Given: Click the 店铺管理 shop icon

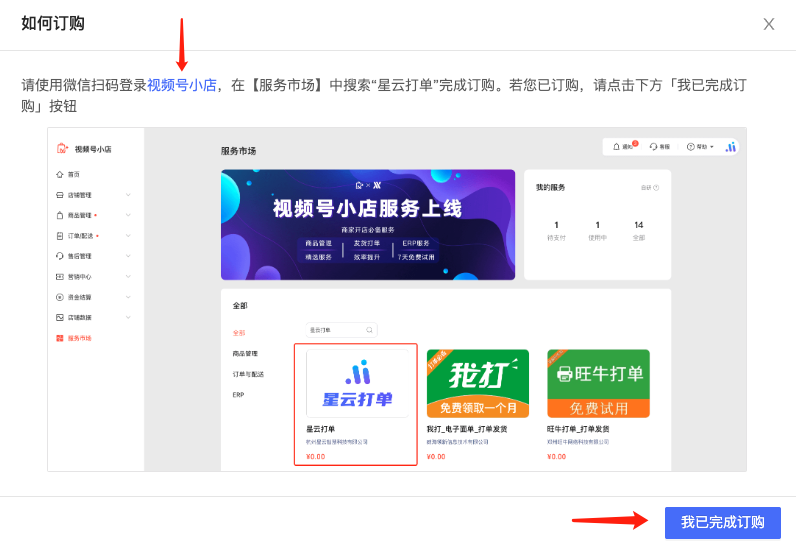Looking at the screenshot, I should coord(59,195).
